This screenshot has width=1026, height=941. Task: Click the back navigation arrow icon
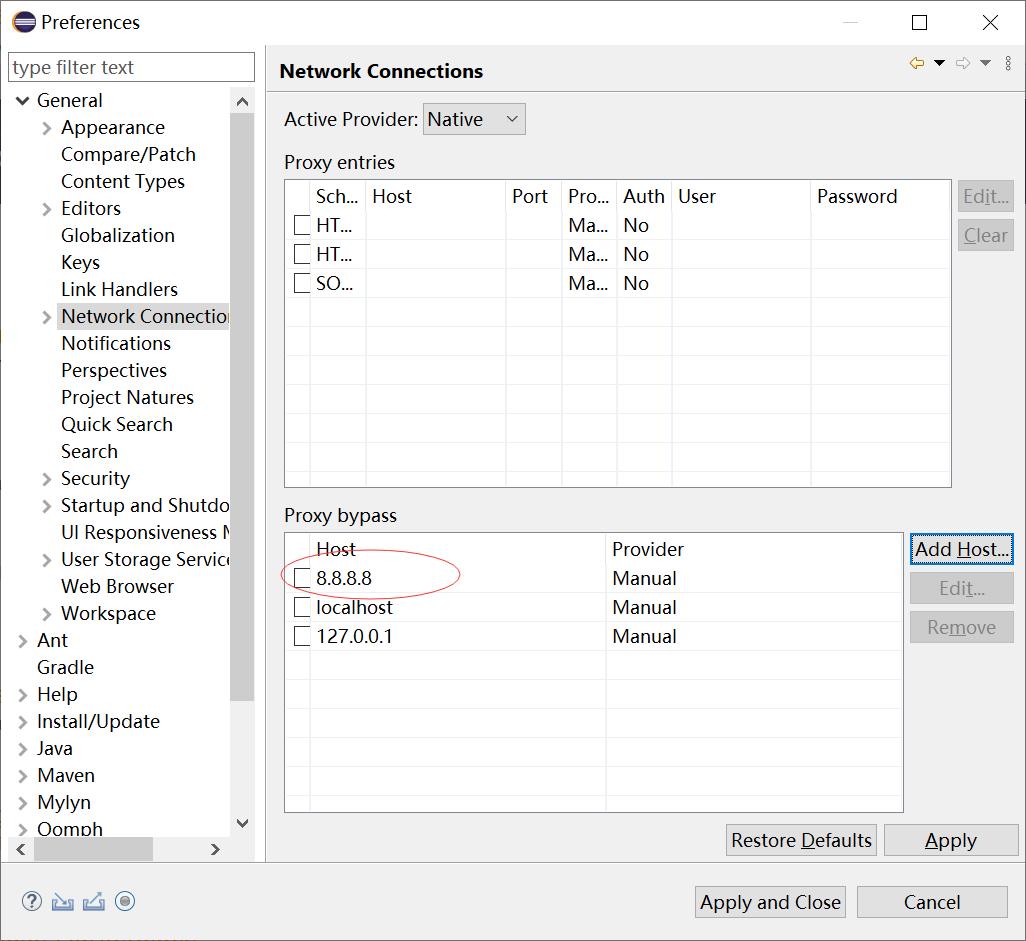(917, 63)
